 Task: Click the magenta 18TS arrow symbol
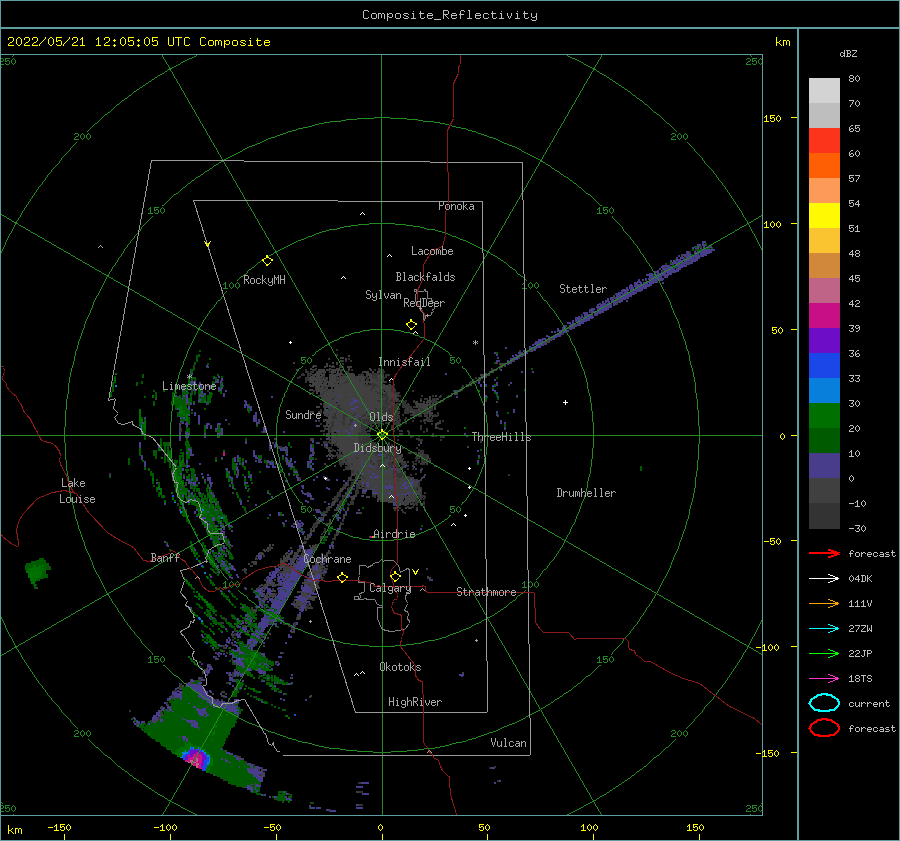tap(824, 679)
